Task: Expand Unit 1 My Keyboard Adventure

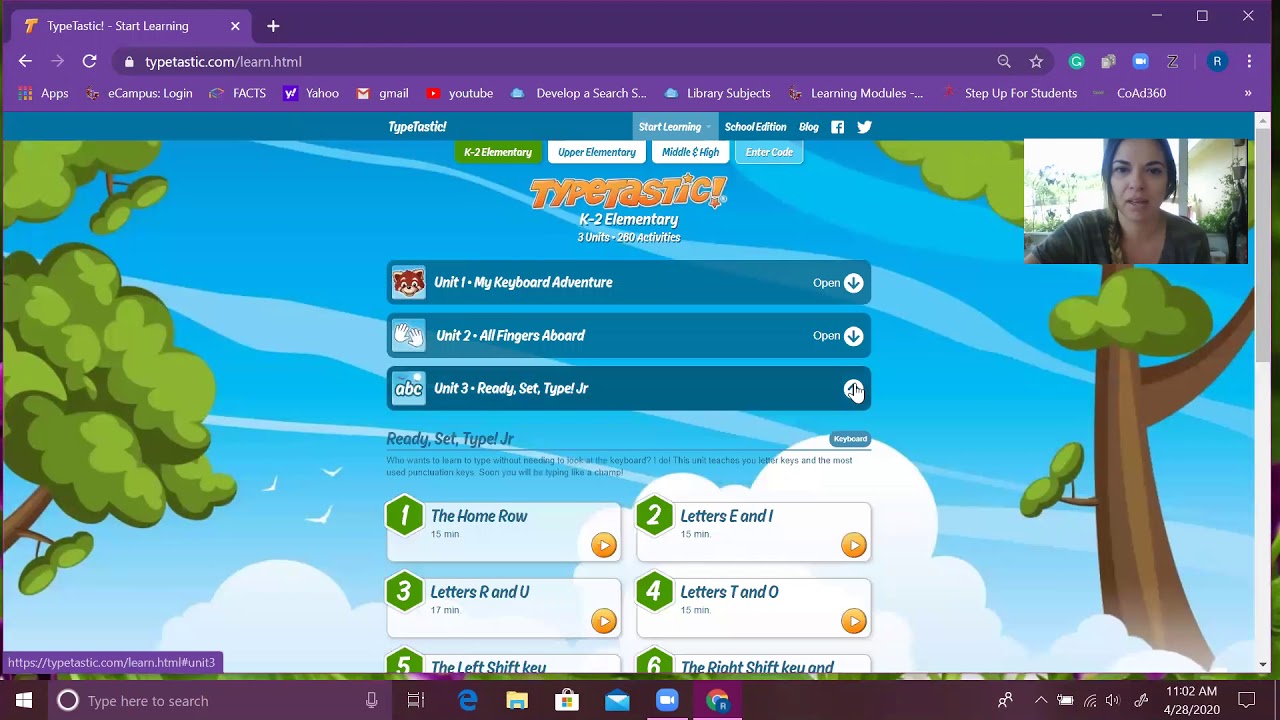Action: click(x=853, y=283)
